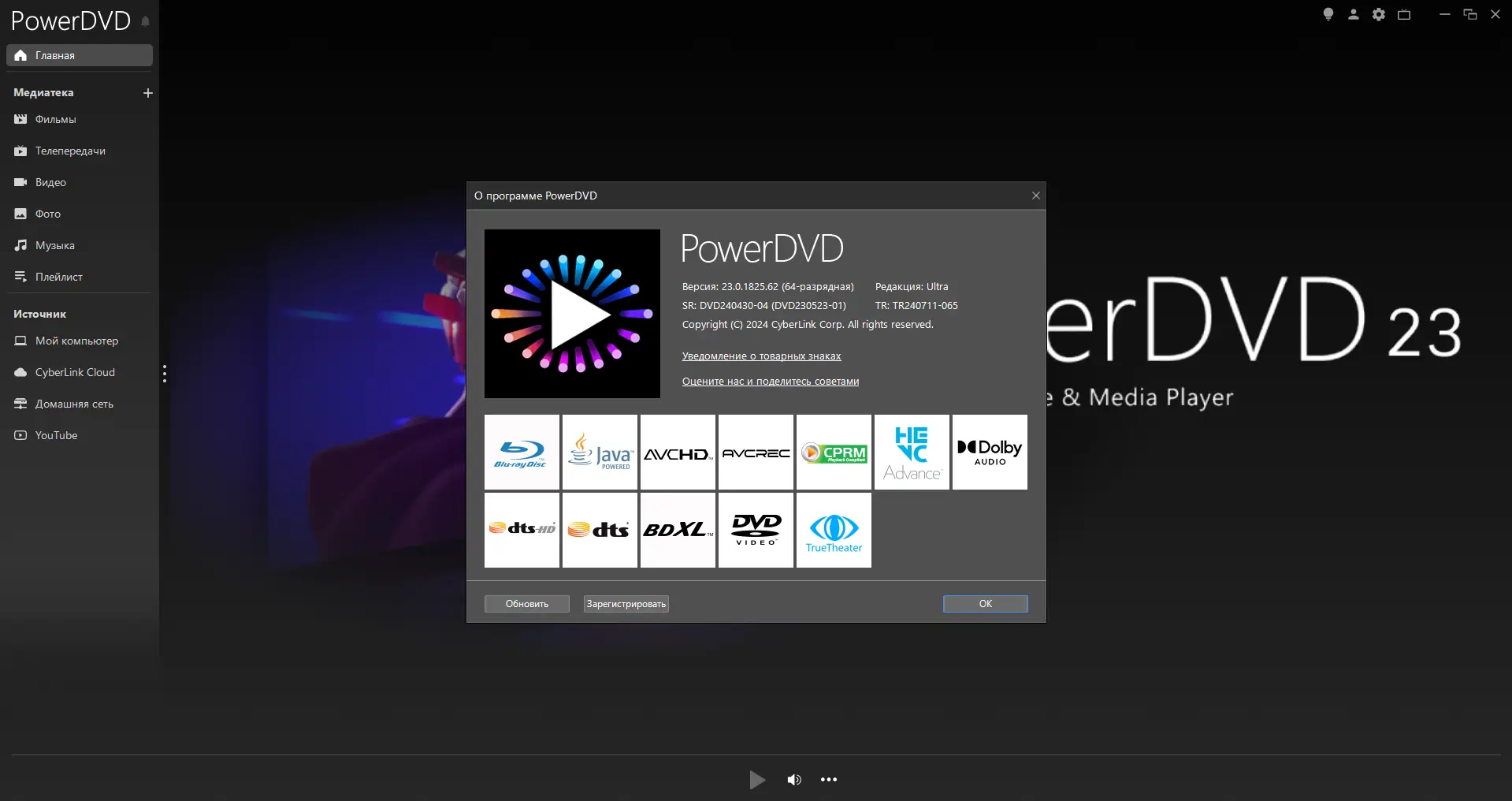Click the HEVC Advance logo tile
This screenshot has height=801, width=1512.
pos(912,453)
